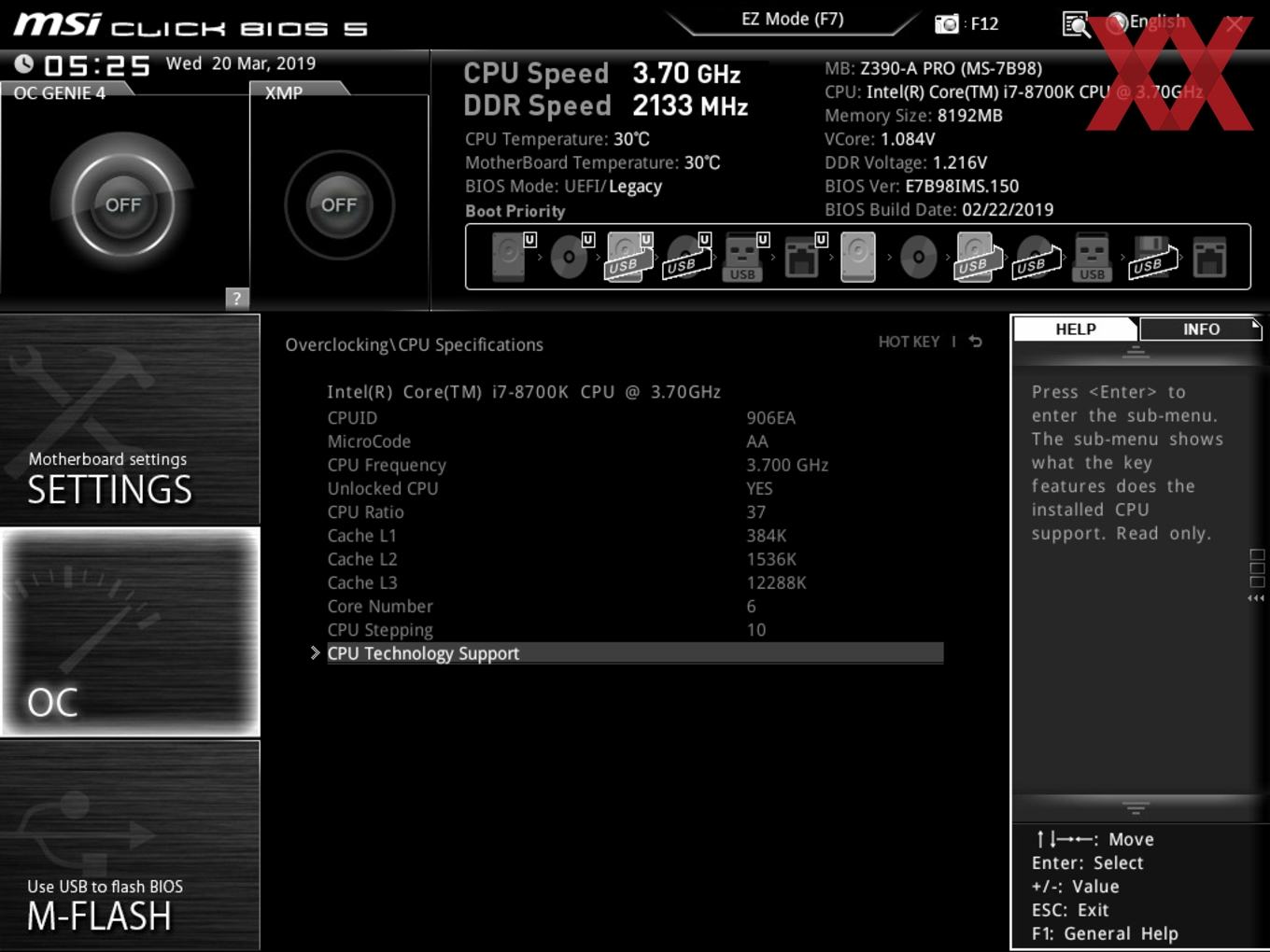This screenshot has width=1270, height=952.
Task: Click the OC GENIE 4 tab label
Action: [x=60, y=93]
